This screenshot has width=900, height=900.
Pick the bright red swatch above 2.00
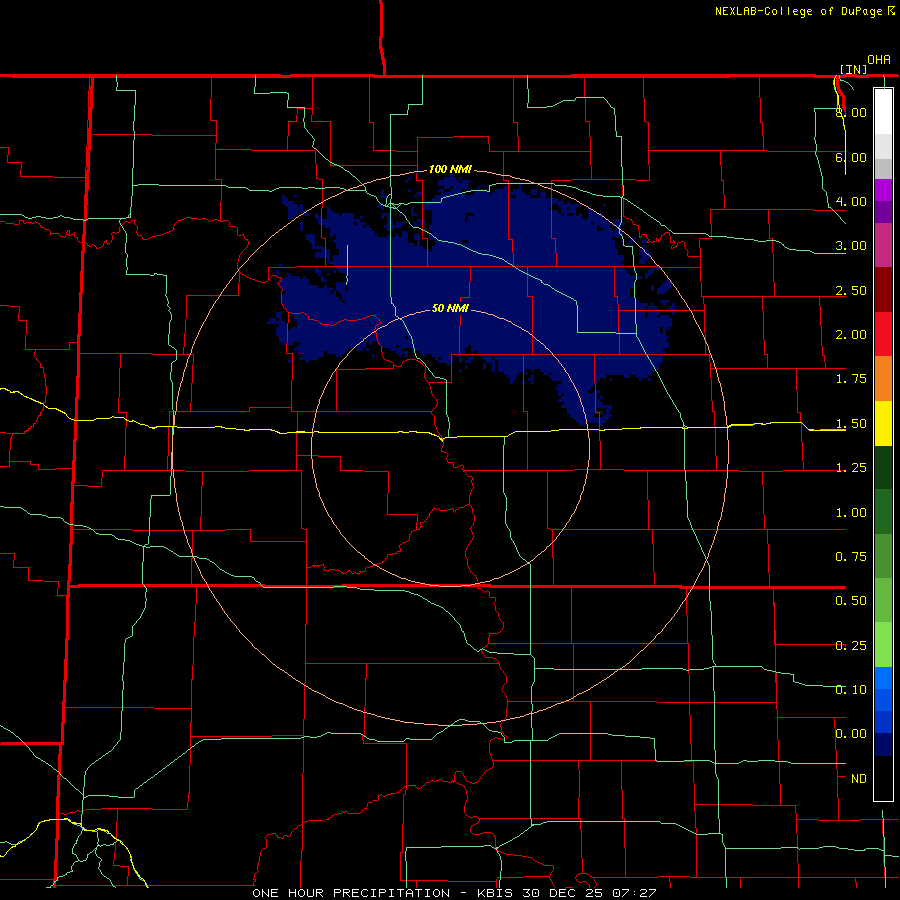pyautogui.click(x=883, y=334)
